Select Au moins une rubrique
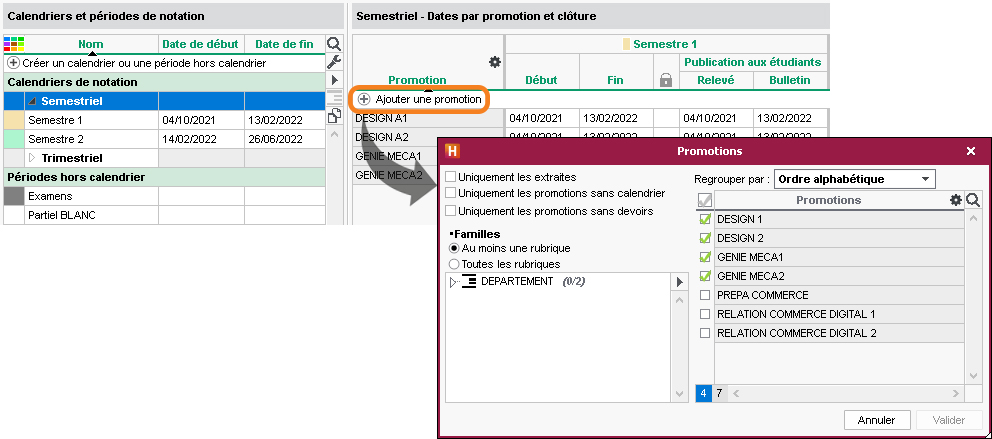Screen dimensions: 992x439 tap(454, 249)
